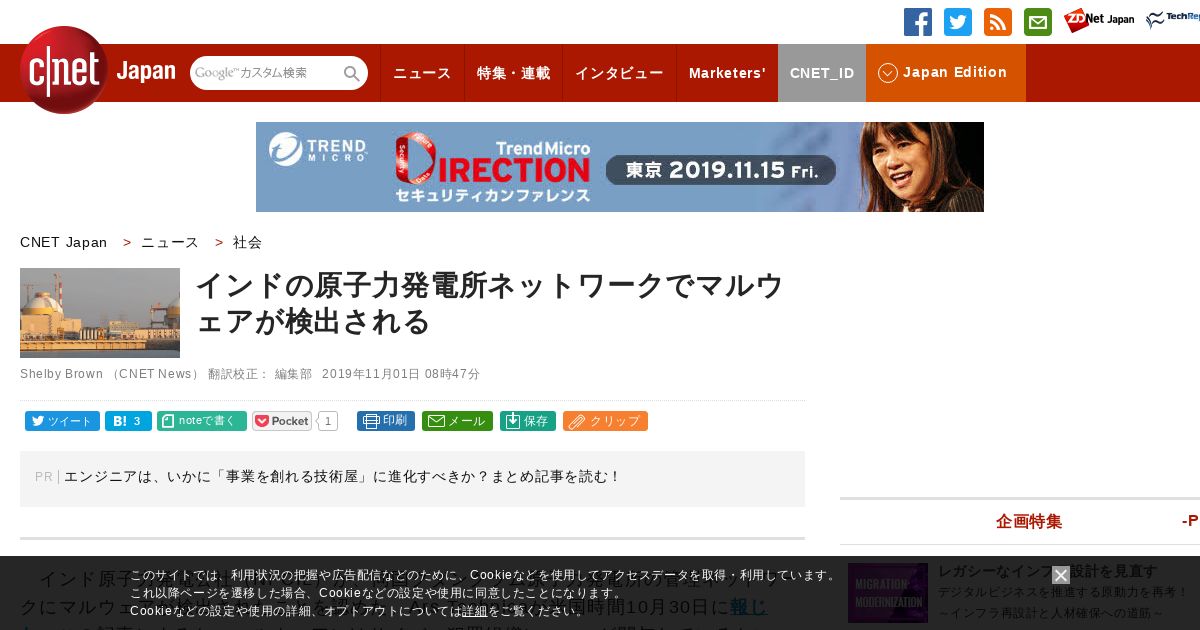Click the noteで書く button
This screenshot has height=630, width=1200.
(x=202, y=421)
